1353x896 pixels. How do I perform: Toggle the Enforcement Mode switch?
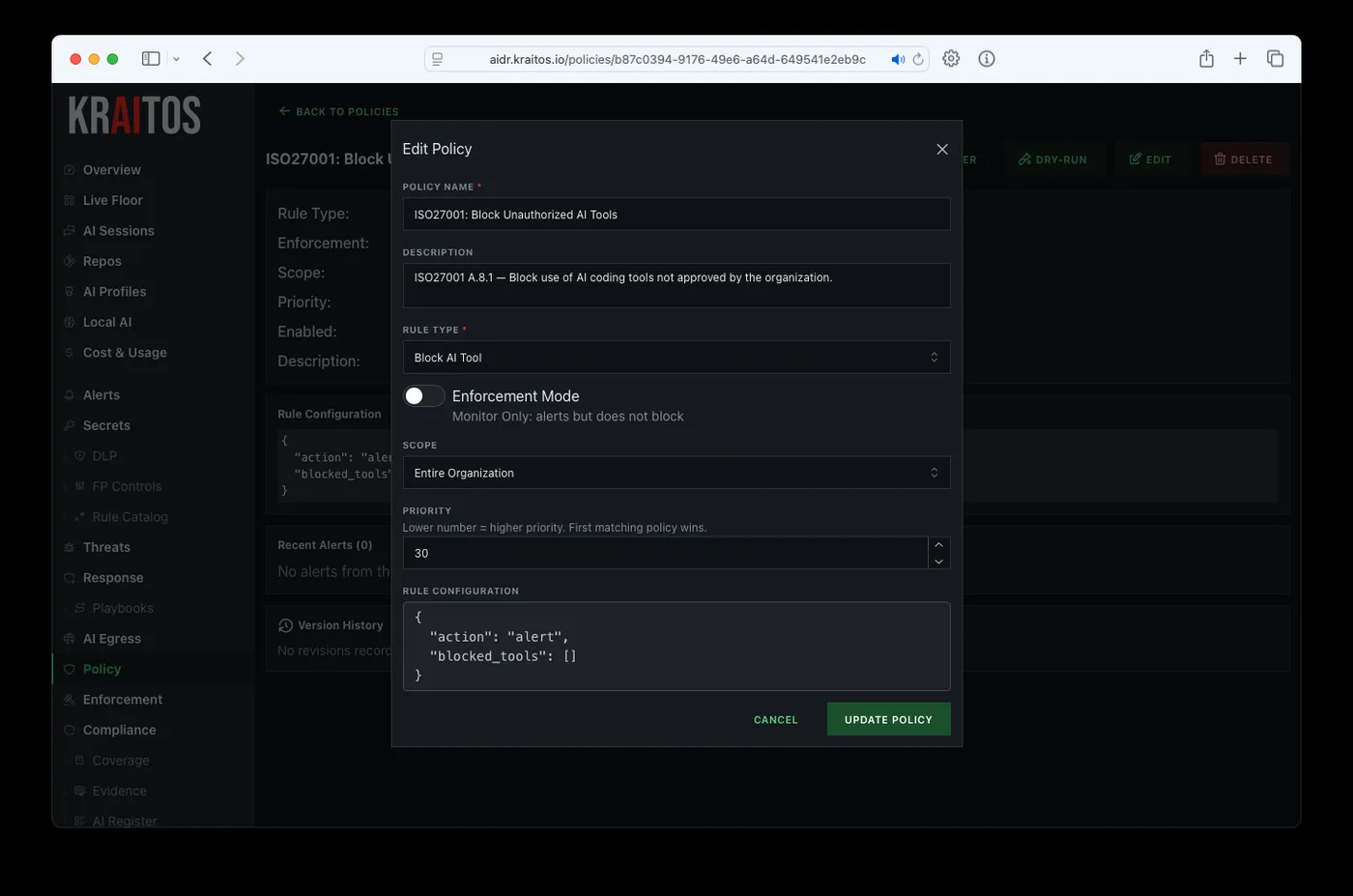pyautogui.click(x=423, y=396)
